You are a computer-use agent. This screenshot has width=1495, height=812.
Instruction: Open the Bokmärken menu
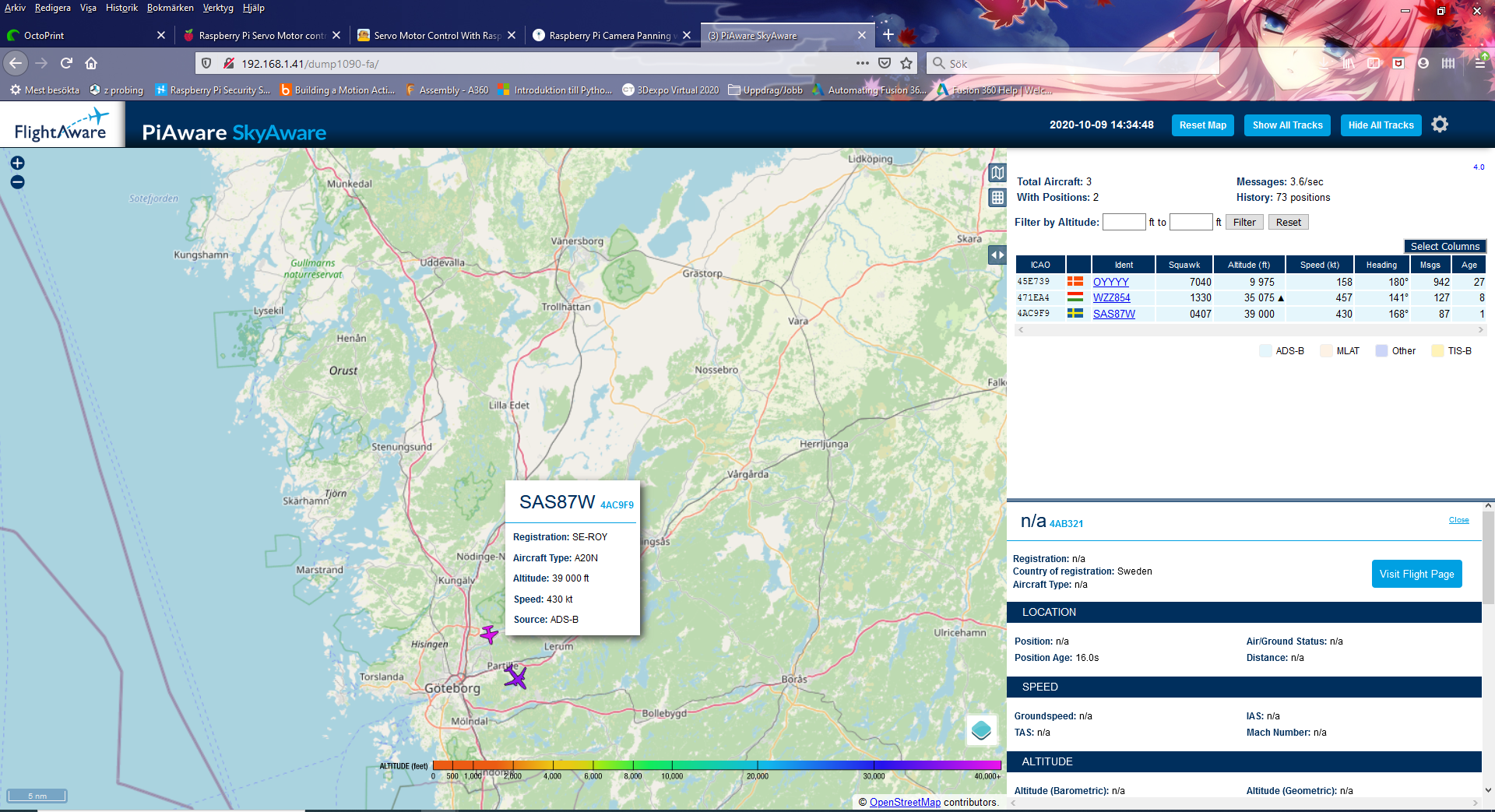[x=170, y=8]
